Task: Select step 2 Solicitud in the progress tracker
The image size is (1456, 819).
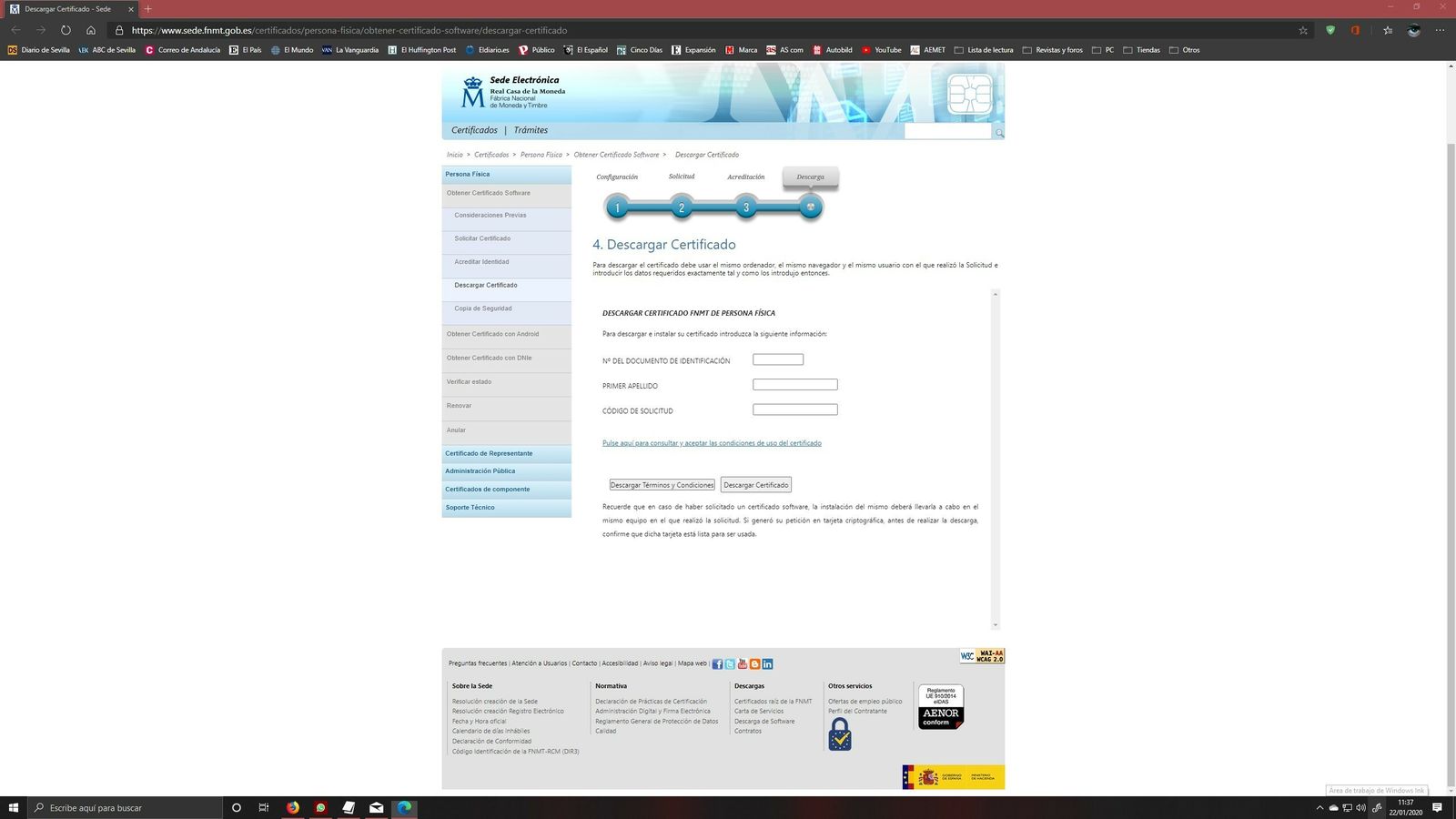Action: (681, 207)
